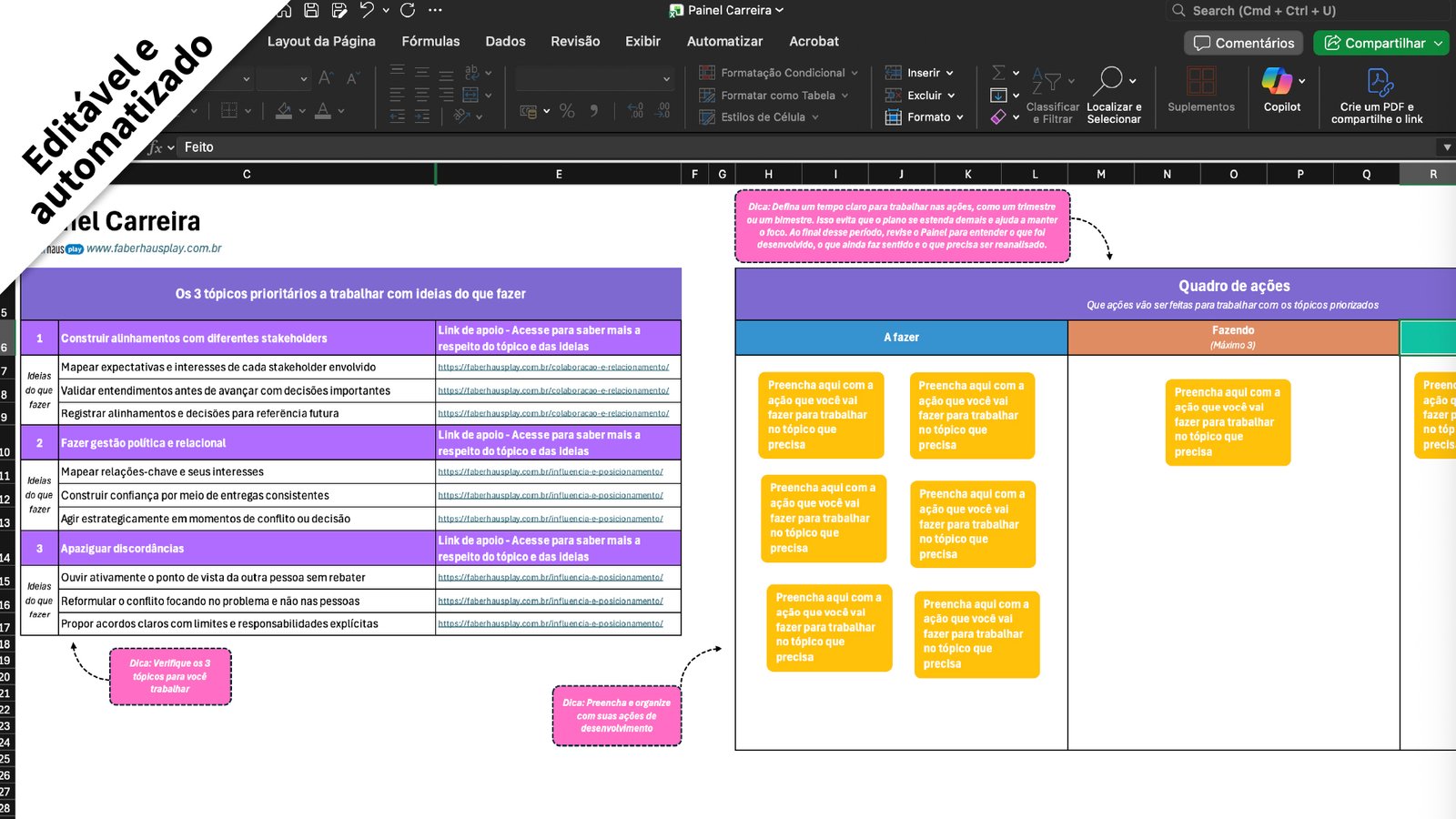This screenshot has height=819, width=1456.
Task: Open the Fórmulas ribbon tab
Action: 430,42
